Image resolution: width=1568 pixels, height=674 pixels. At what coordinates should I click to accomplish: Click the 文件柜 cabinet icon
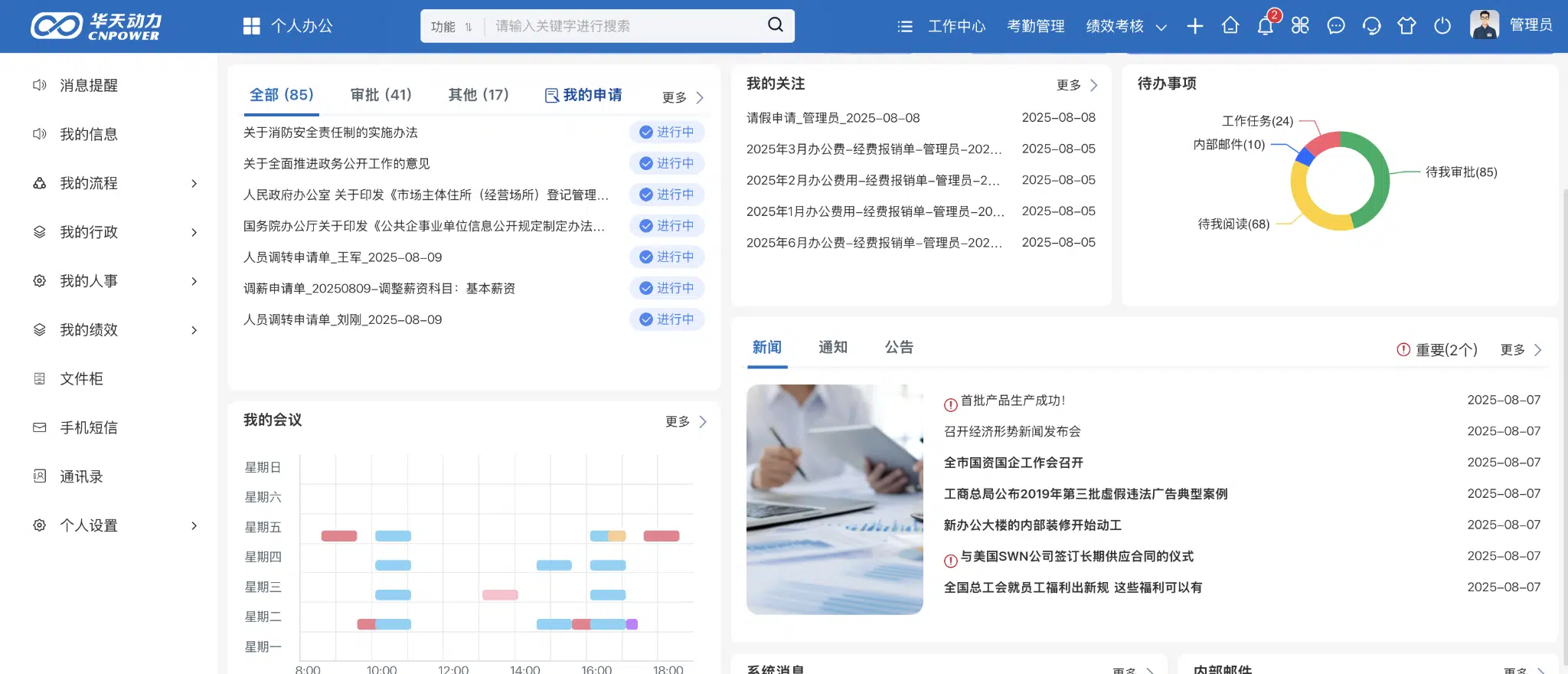[40, 378]
